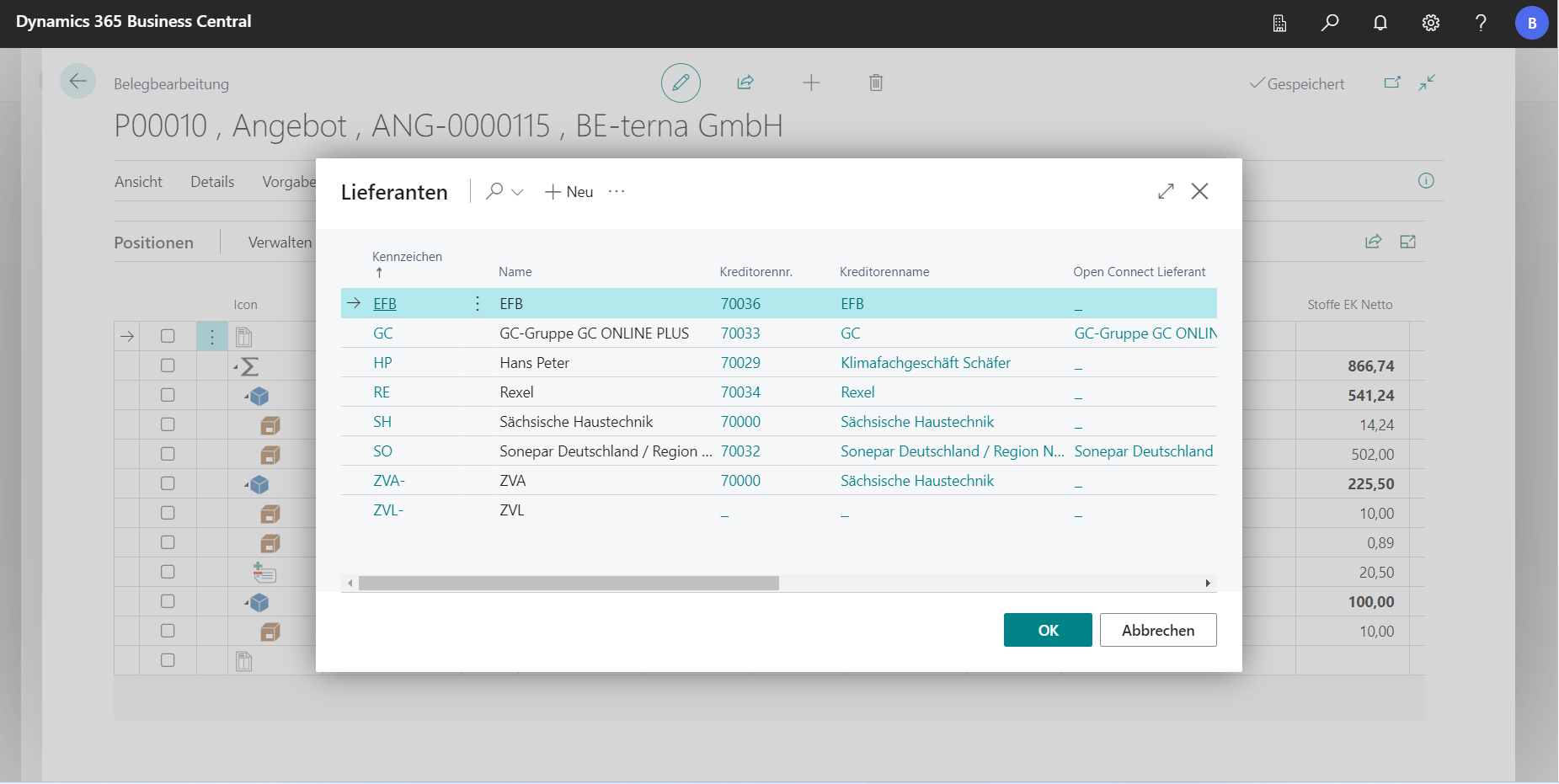Tick the checkbox in the sum row

pos(168,366)
